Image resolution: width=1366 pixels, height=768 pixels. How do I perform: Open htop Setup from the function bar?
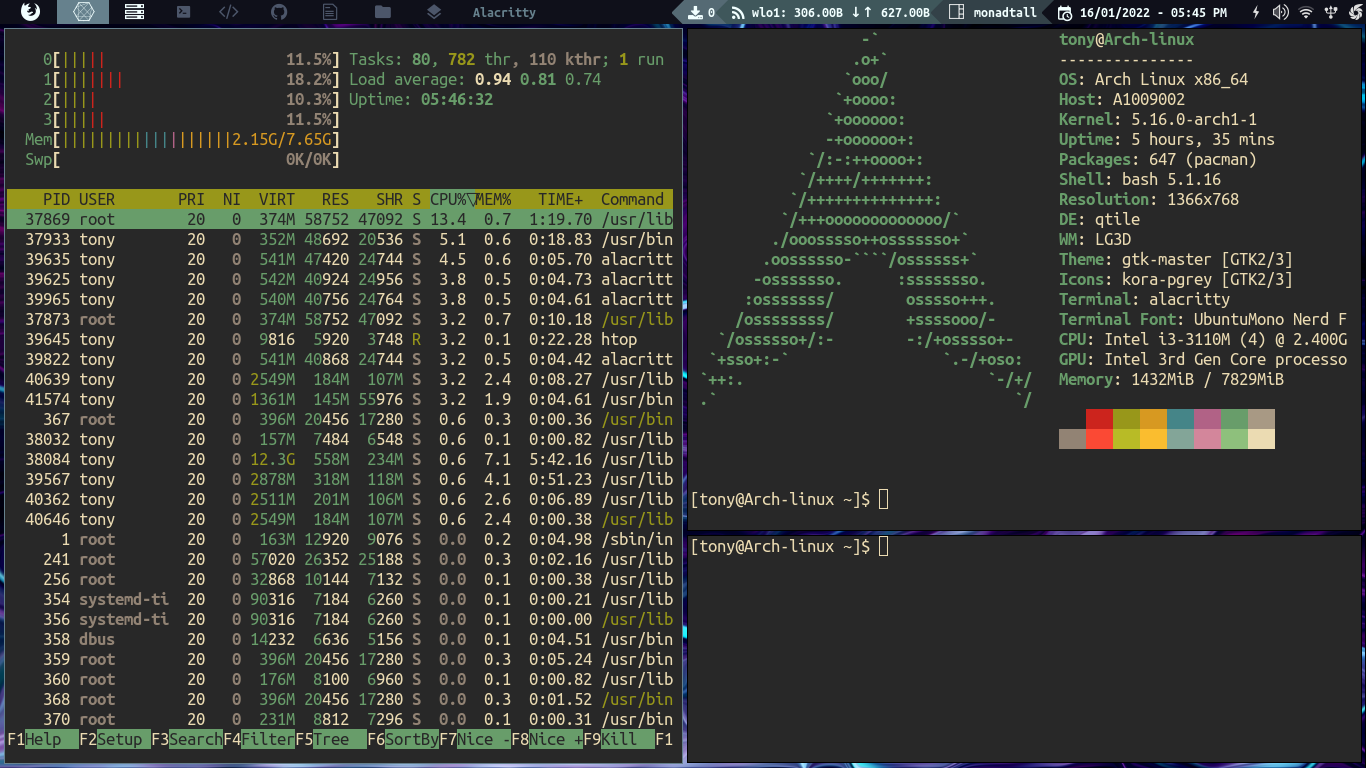(x=116, y=739)
